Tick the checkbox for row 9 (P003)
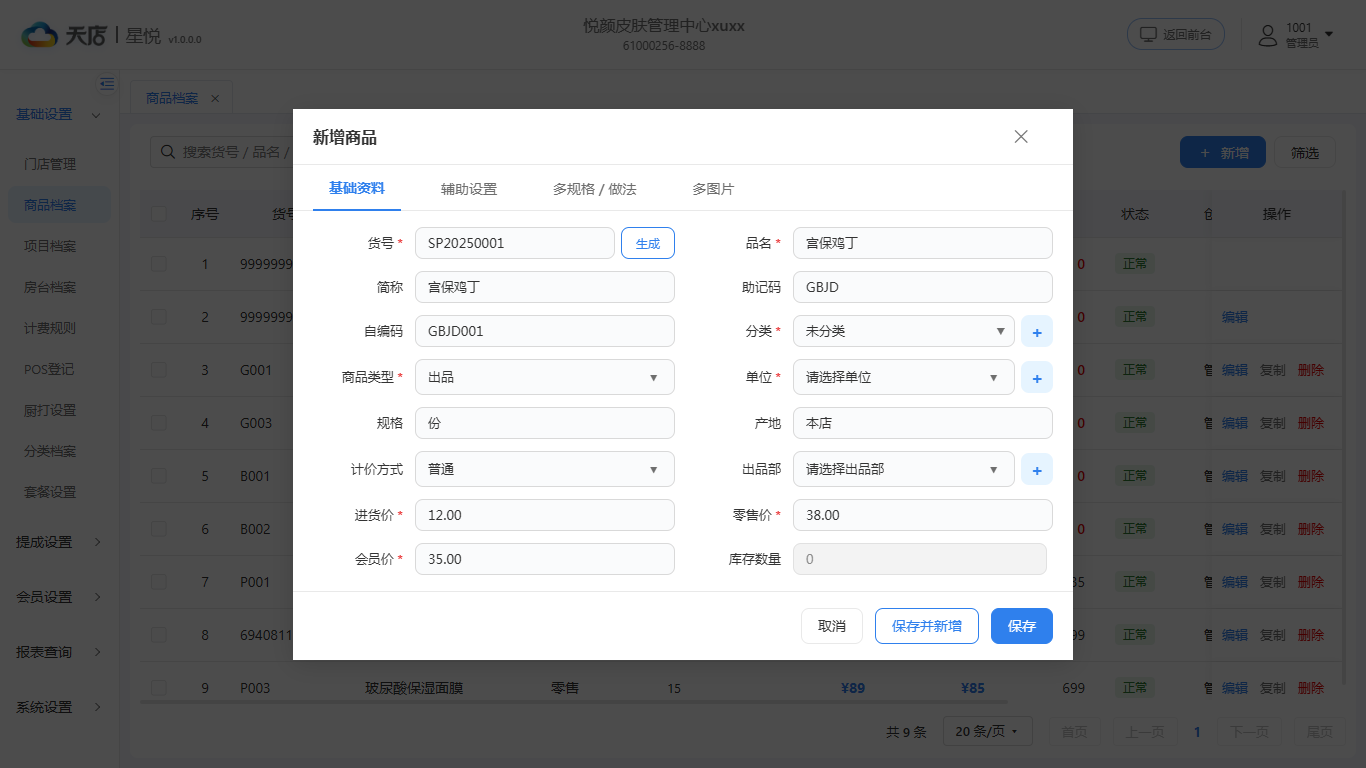Screen dimensions: 1366x768 point(159,688)
